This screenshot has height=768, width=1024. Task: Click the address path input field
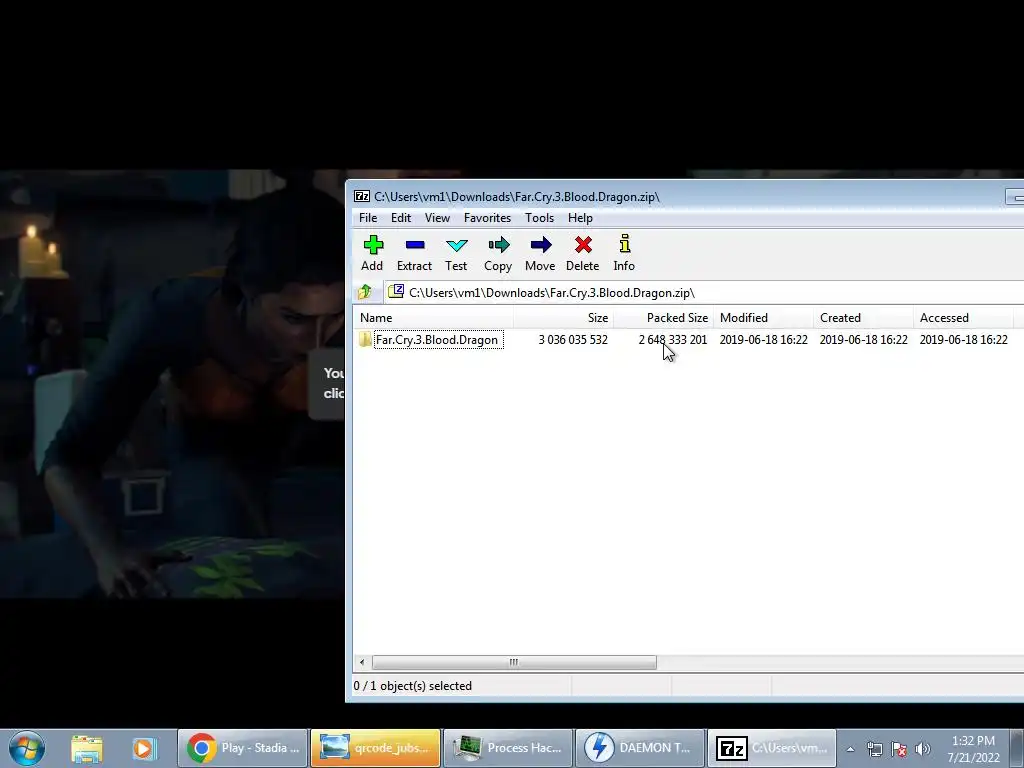(705, 293)
